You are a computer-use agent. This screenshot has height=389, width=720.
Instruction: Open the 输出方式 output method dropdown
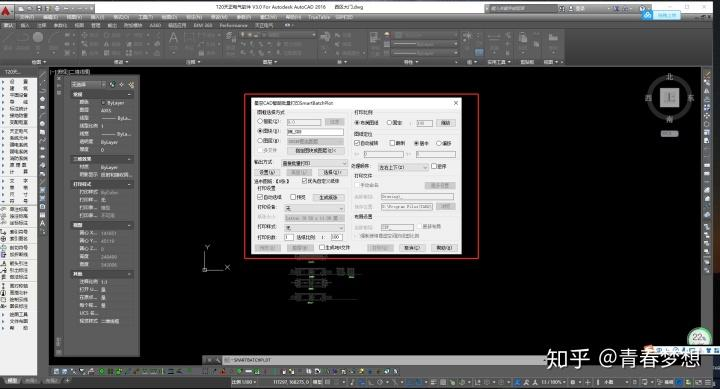(x=314, y=163)
